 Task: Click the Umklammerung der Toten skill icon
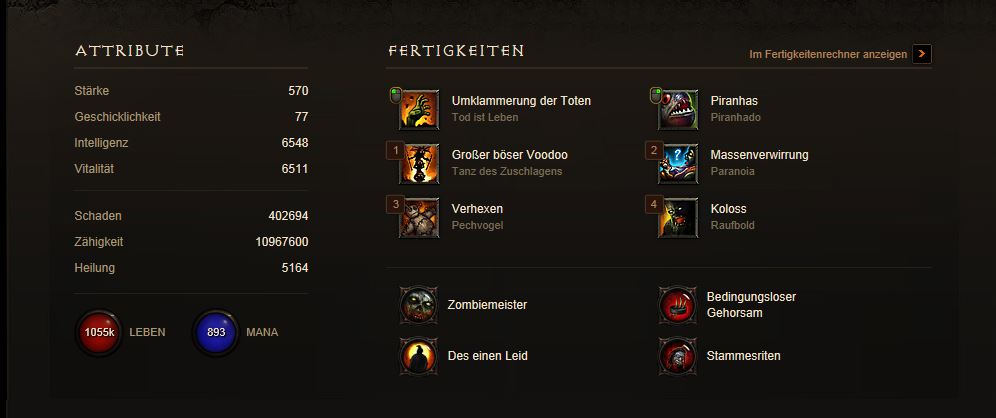click(x=419, y=110)
